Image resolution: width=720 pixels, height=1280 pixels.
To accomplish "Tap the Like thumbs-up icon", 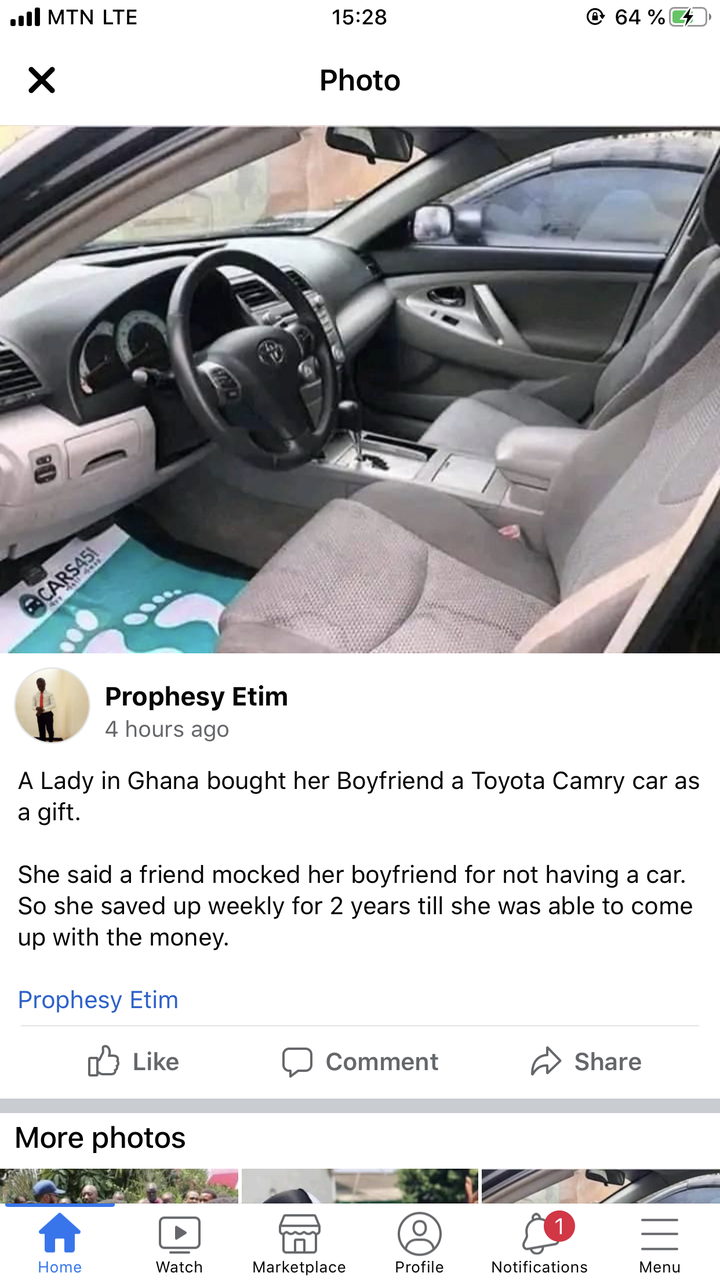I will [104, 1061].
